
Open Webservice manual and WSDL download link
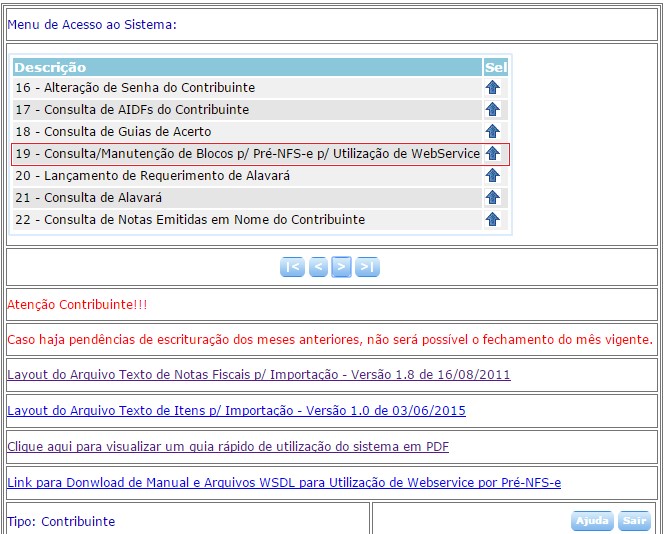[x=284, y=483]
